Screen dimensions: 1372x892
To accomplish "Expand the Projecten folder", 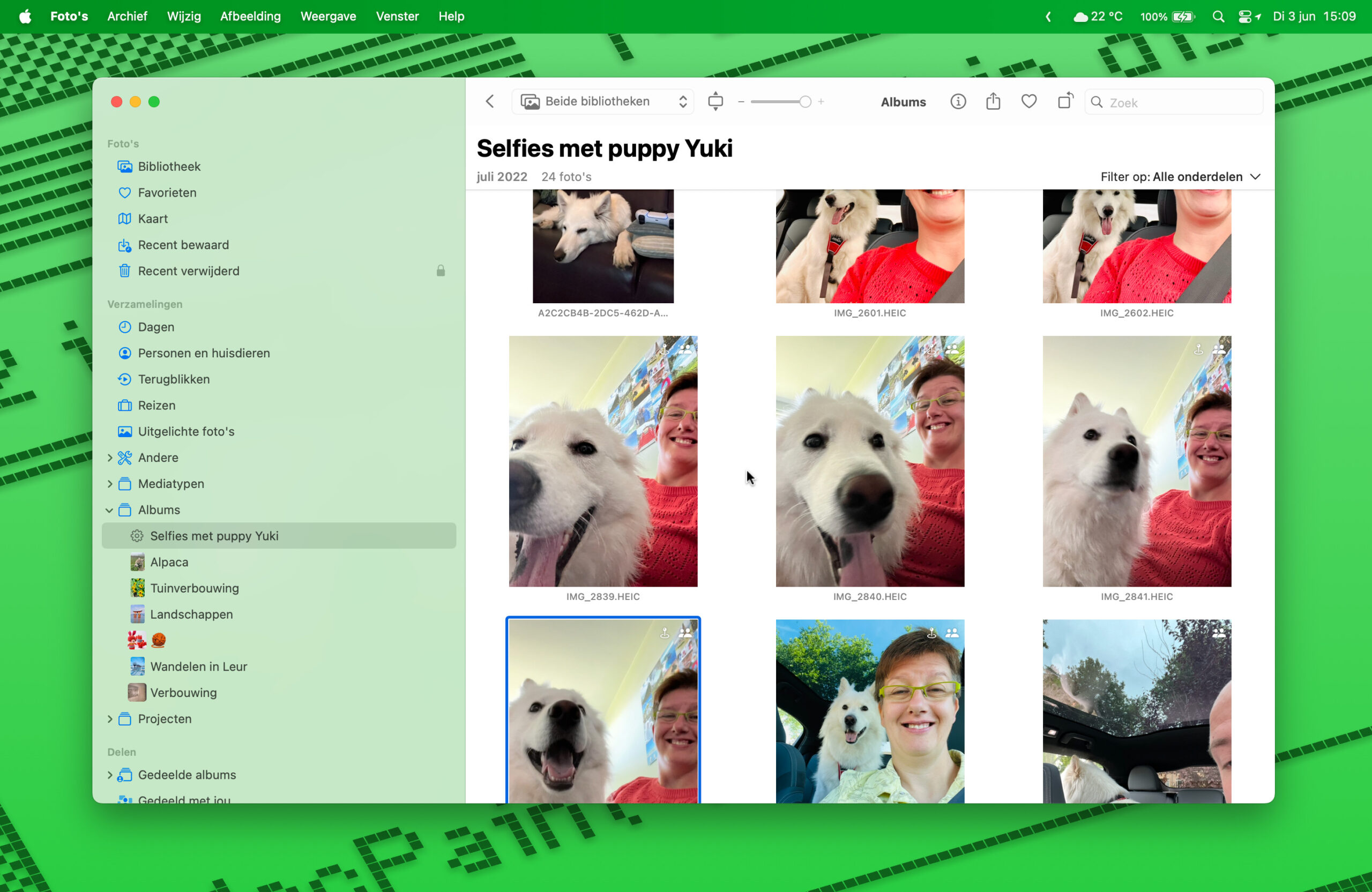I will [109, 718].
